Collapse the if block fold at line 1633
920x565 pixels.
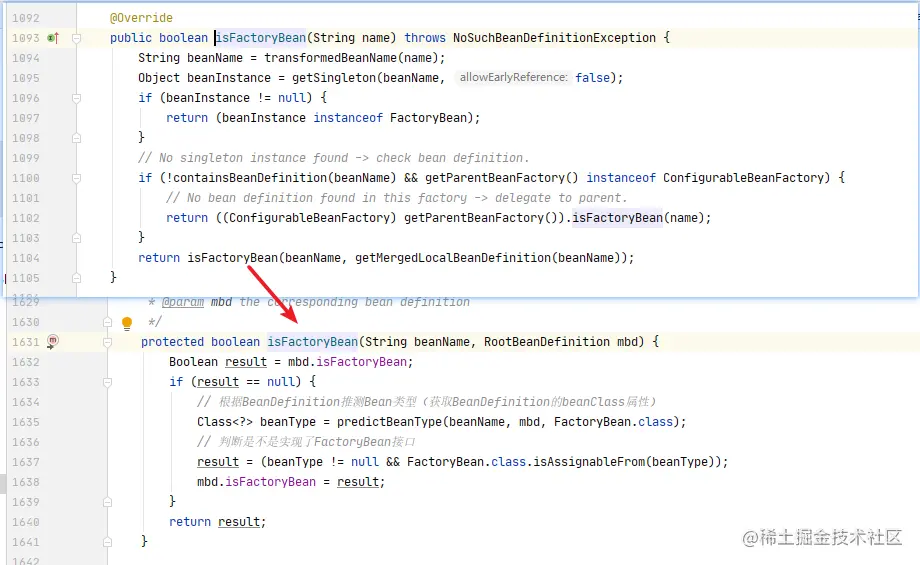[107, 382]
